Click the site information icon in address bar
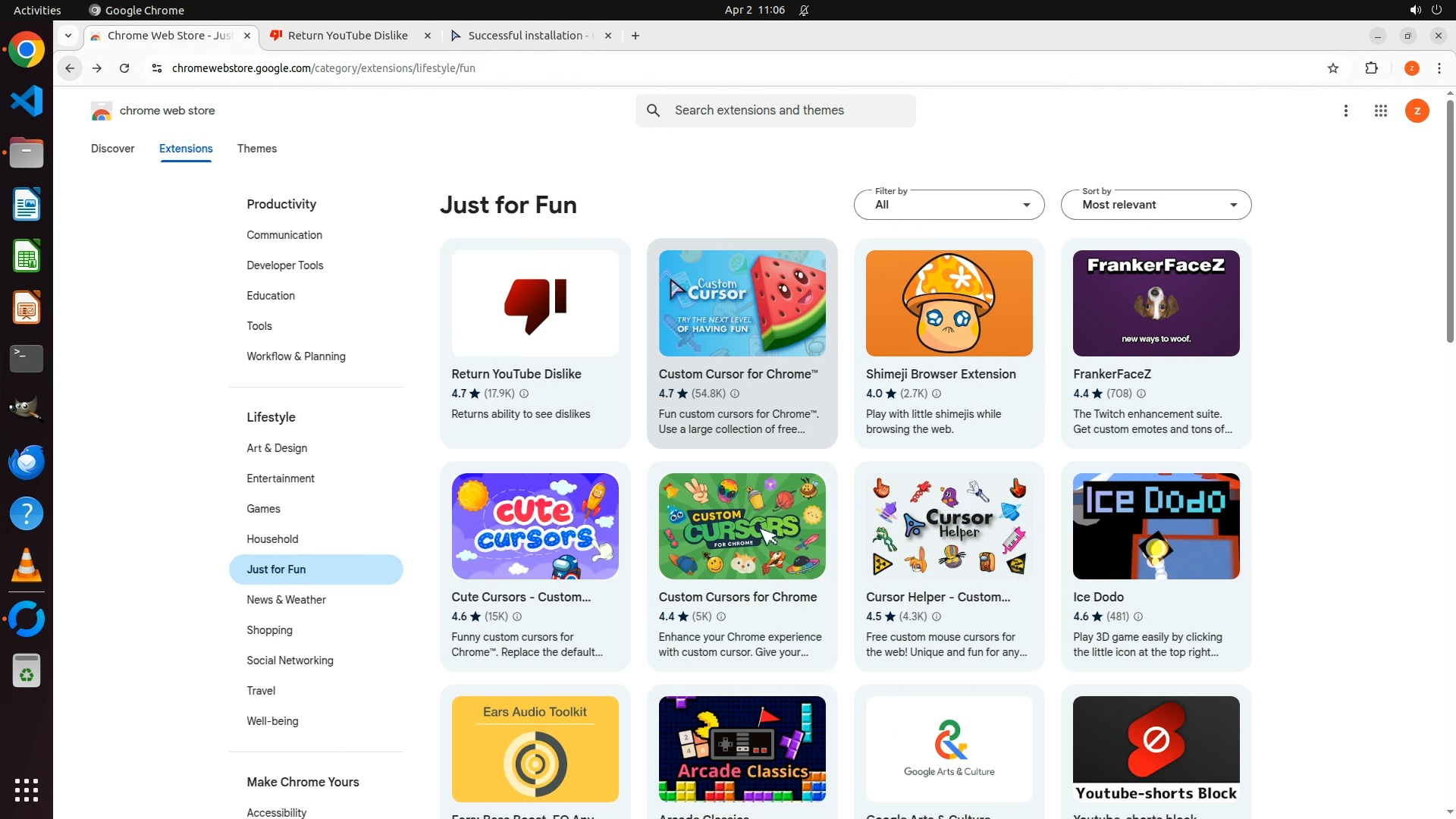Image resolution: width=1456 pixels, height=819 pixels. (156, 68)
